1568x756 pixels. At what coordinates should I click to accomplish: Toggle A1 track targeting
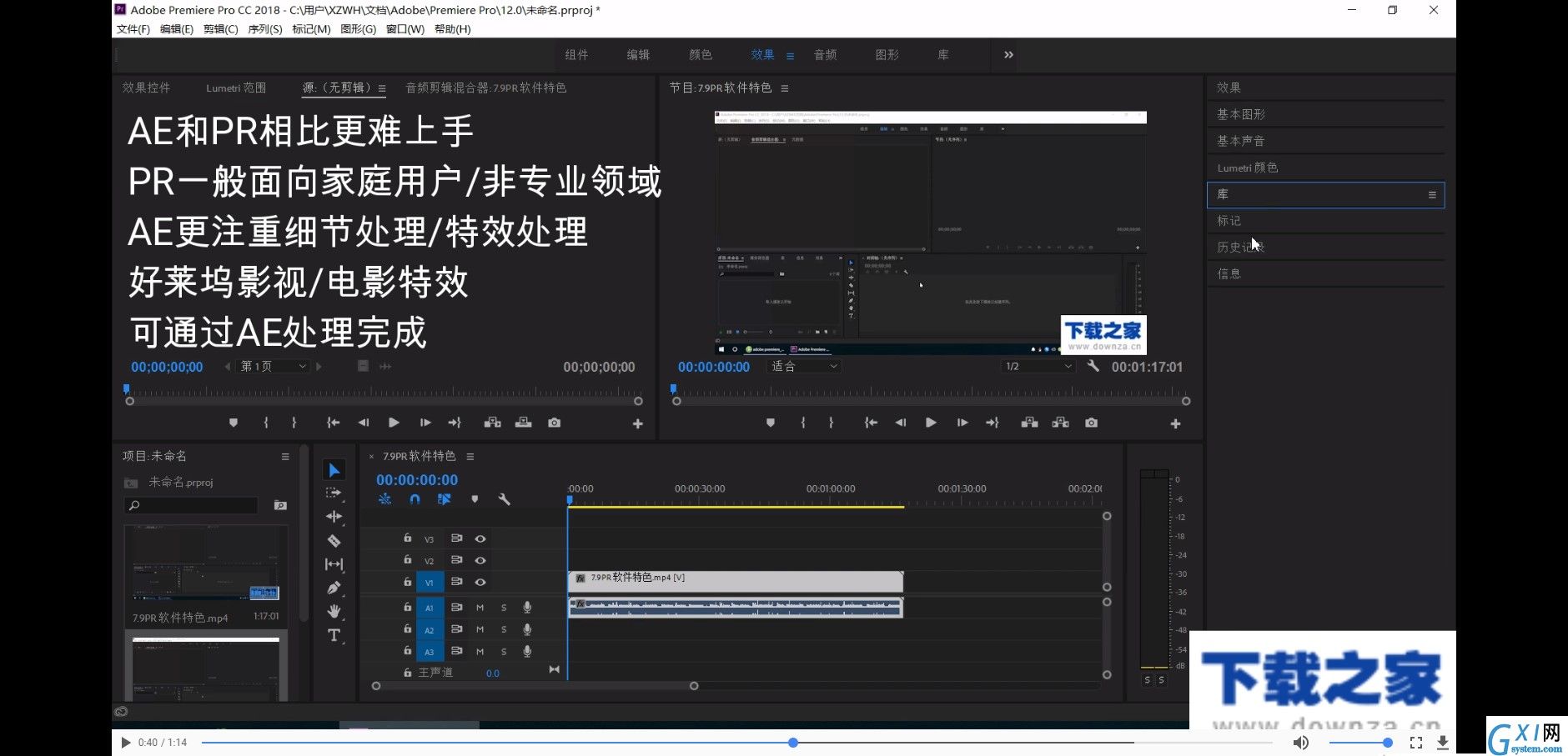pyautogui.click(x=430, y=608)
